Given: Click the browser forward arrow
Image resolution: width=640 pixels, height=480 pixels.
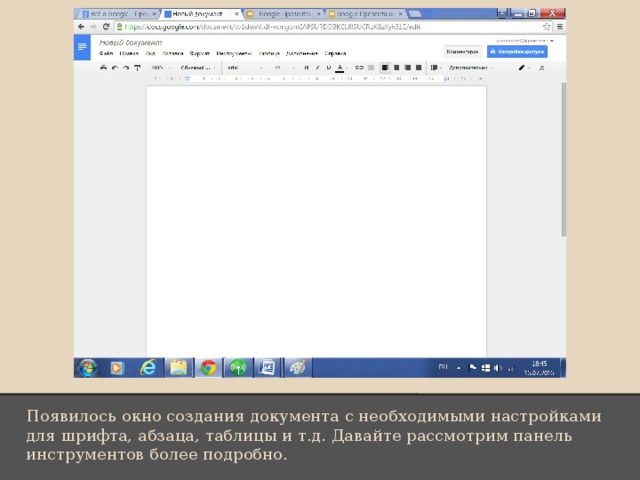Looking at the screenshot, I should click(x=93, y=27).
